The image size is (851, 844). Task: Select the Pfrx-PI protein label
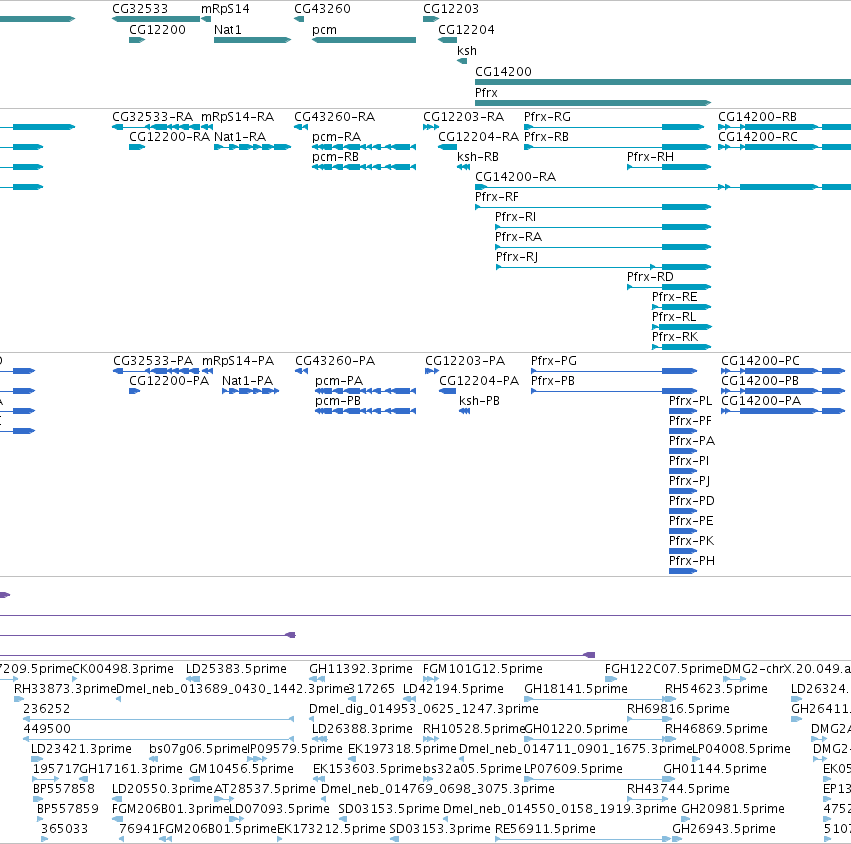pos(689,461)
